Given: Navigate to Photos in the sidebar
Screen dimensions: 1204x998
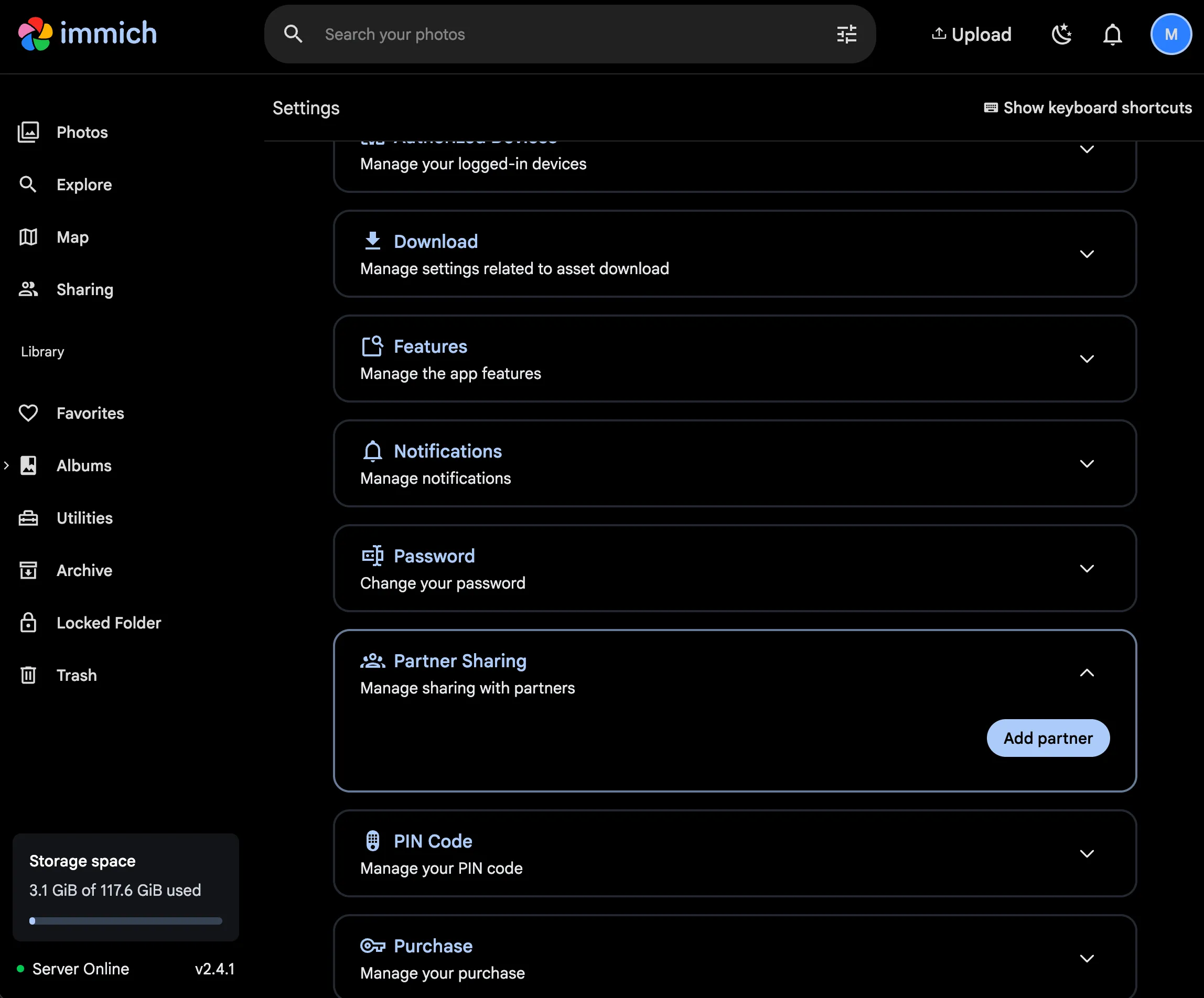Looking at the screenshot, I should pos(82,133).
